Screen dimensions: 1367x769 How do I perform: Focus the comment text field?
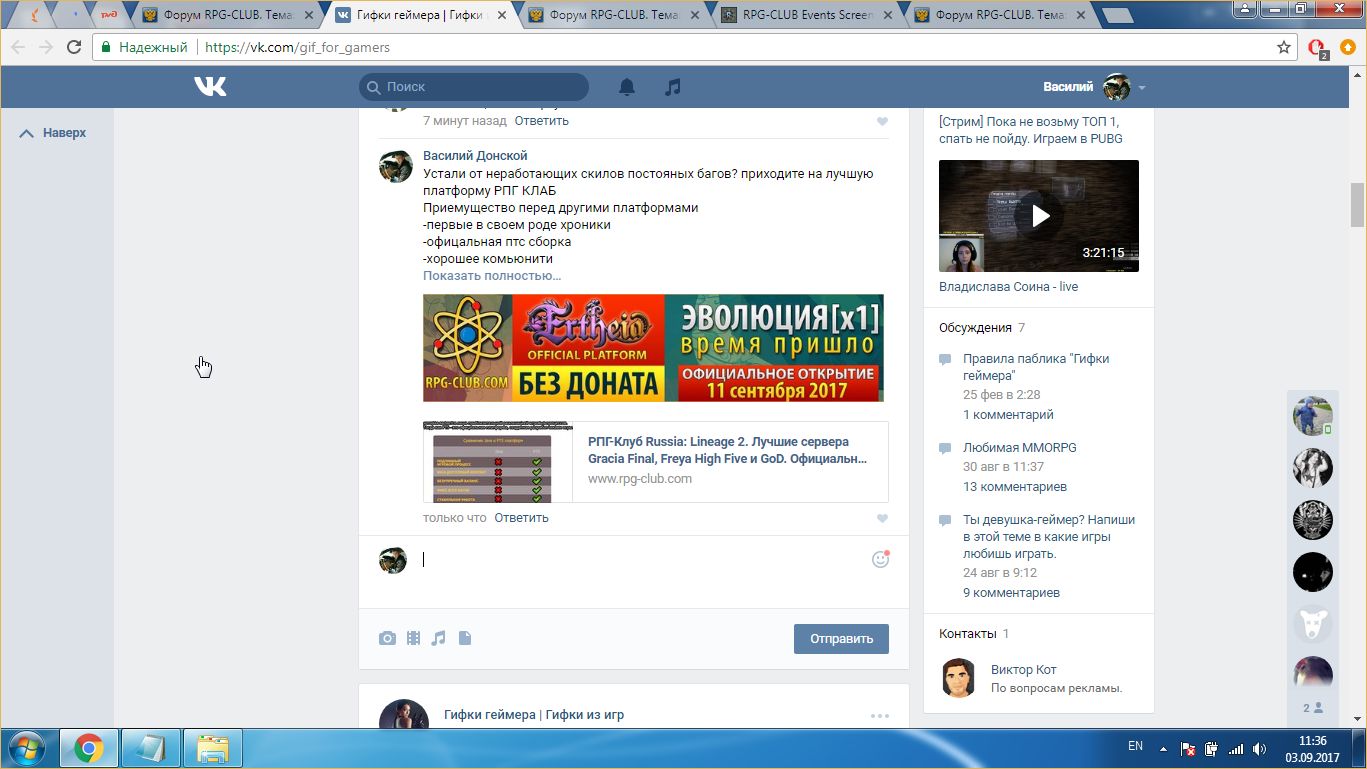coord(640,560)
